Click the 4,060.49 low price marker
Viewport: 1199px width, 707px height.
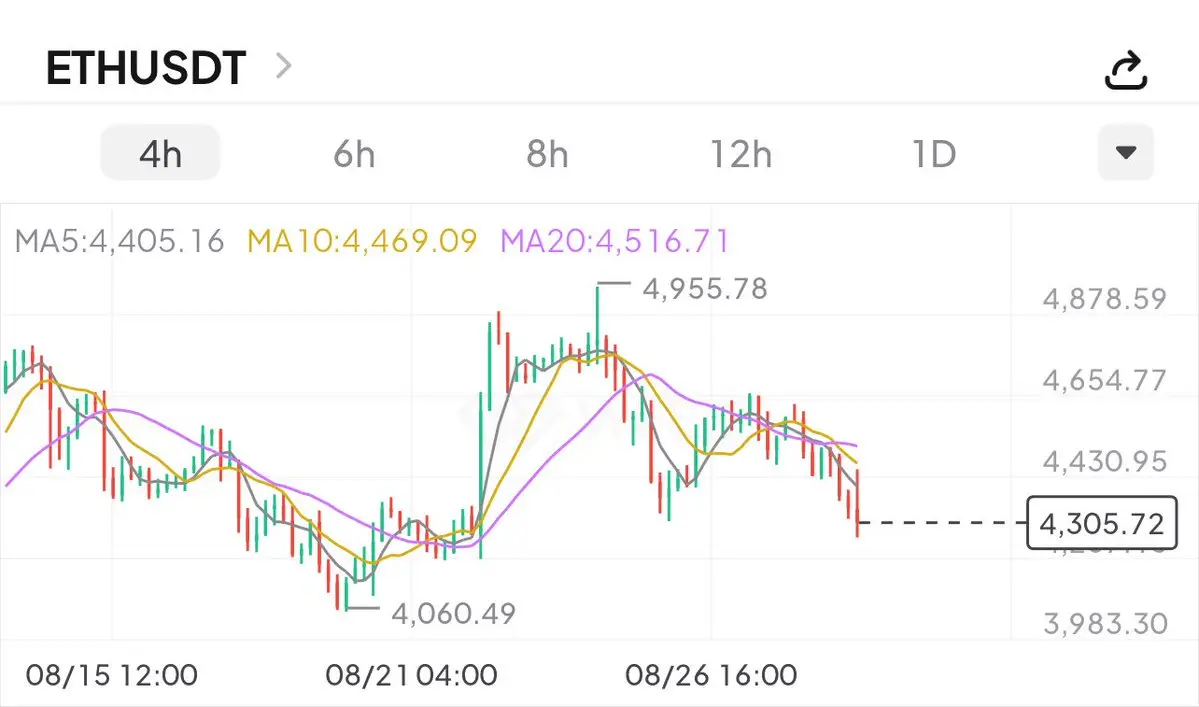click(453, 613)
